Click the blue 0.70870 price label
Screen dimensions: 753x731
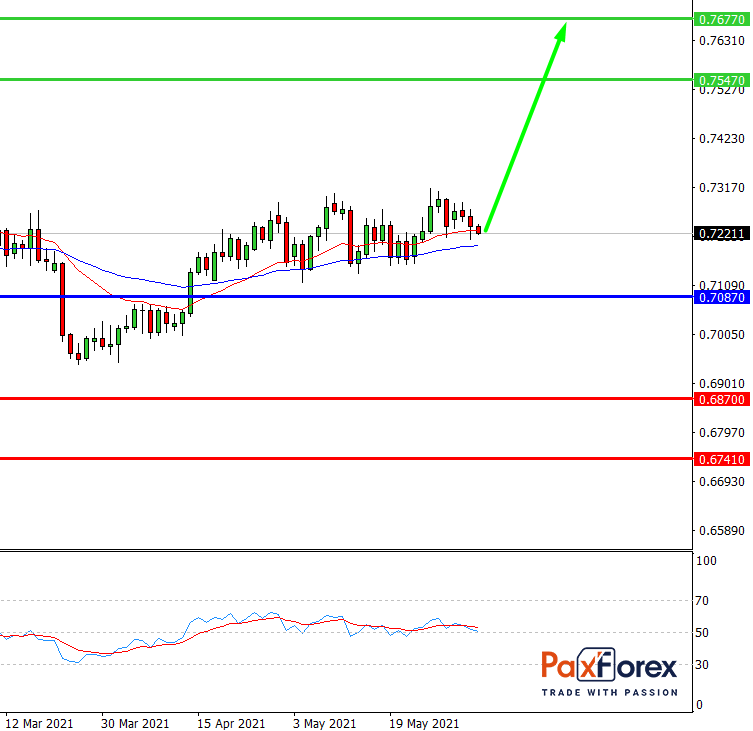(x=722, y=297)
